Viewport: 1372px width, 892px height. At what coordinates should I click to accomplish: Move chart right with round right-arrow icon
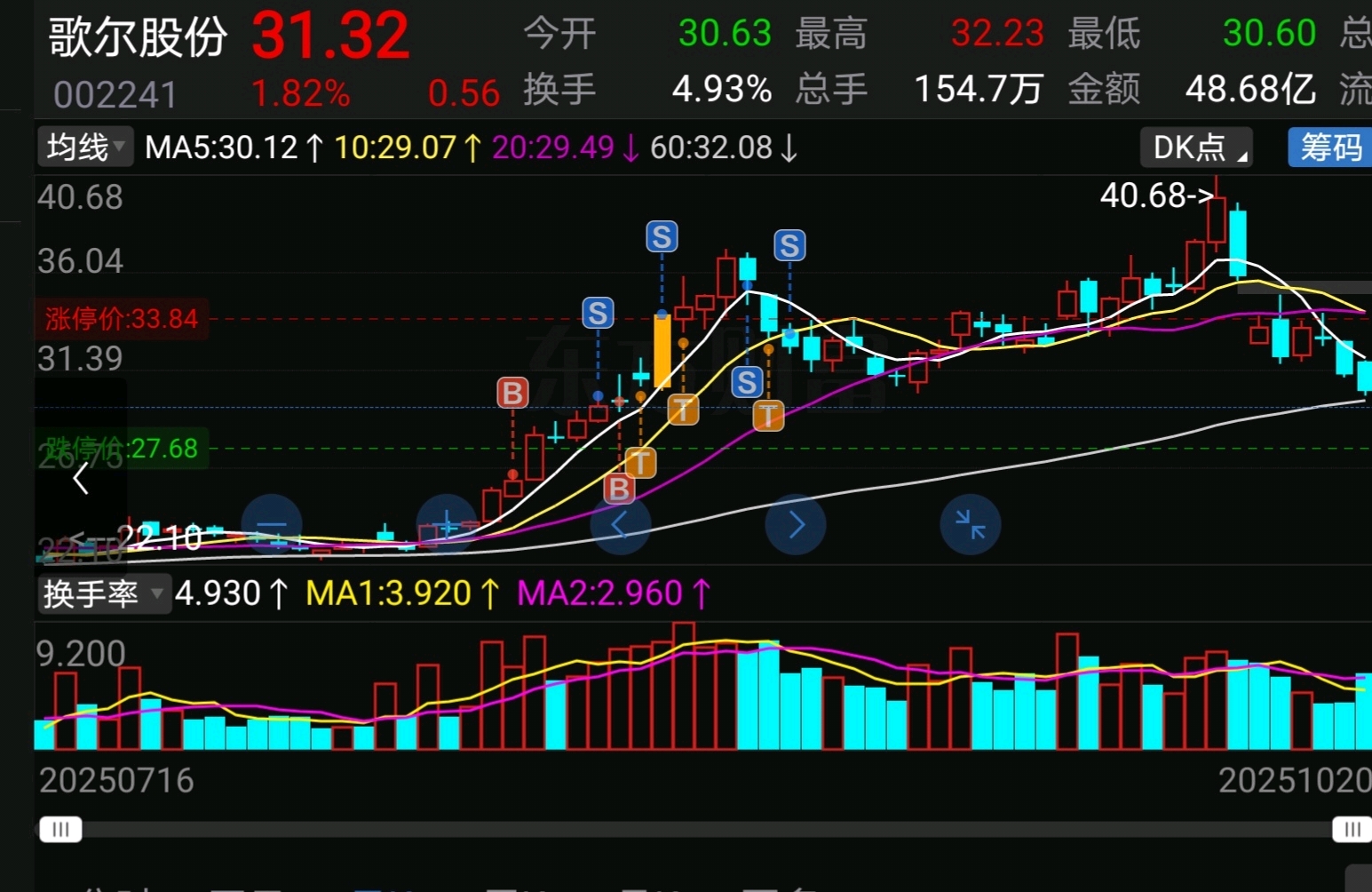[x=796, y=524]
